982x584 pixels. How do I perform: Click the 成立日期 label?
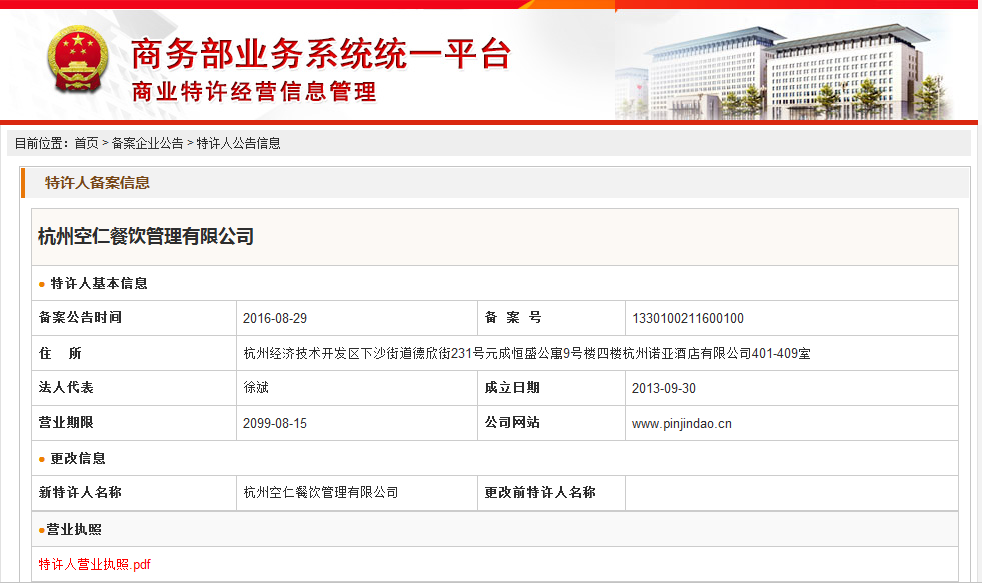(x=512, y=388)
